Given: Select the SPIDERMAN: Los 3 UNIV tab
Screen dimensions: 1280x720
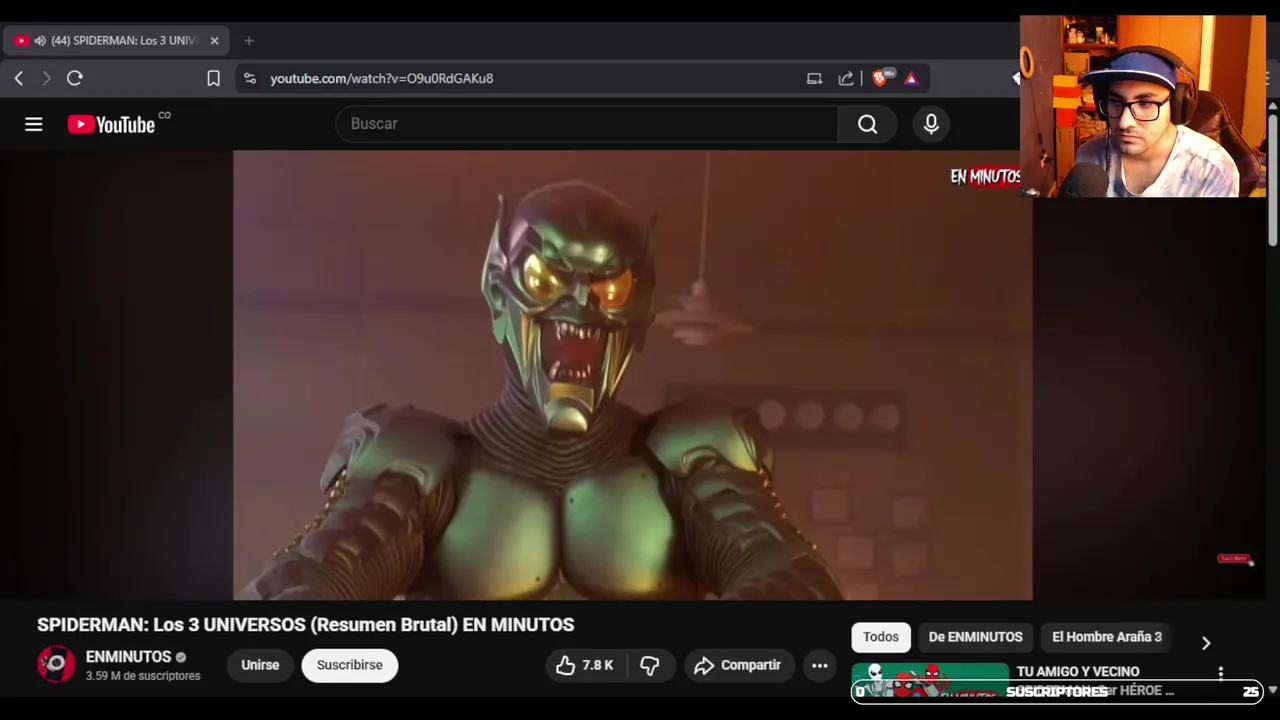Looking at the screenshot, I should [117, 41].
